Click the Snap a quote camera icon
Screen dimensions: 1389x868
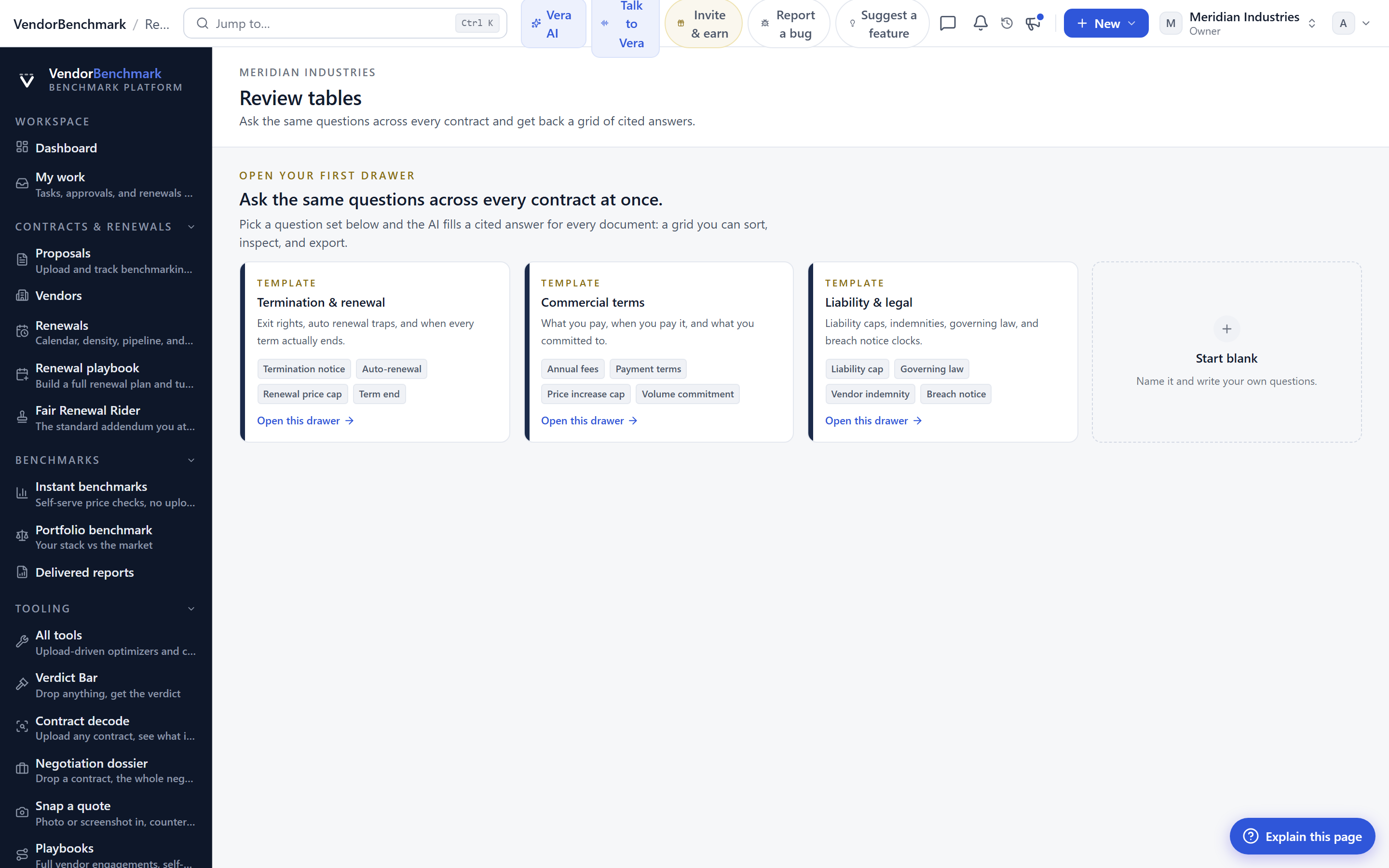point(22,813)
